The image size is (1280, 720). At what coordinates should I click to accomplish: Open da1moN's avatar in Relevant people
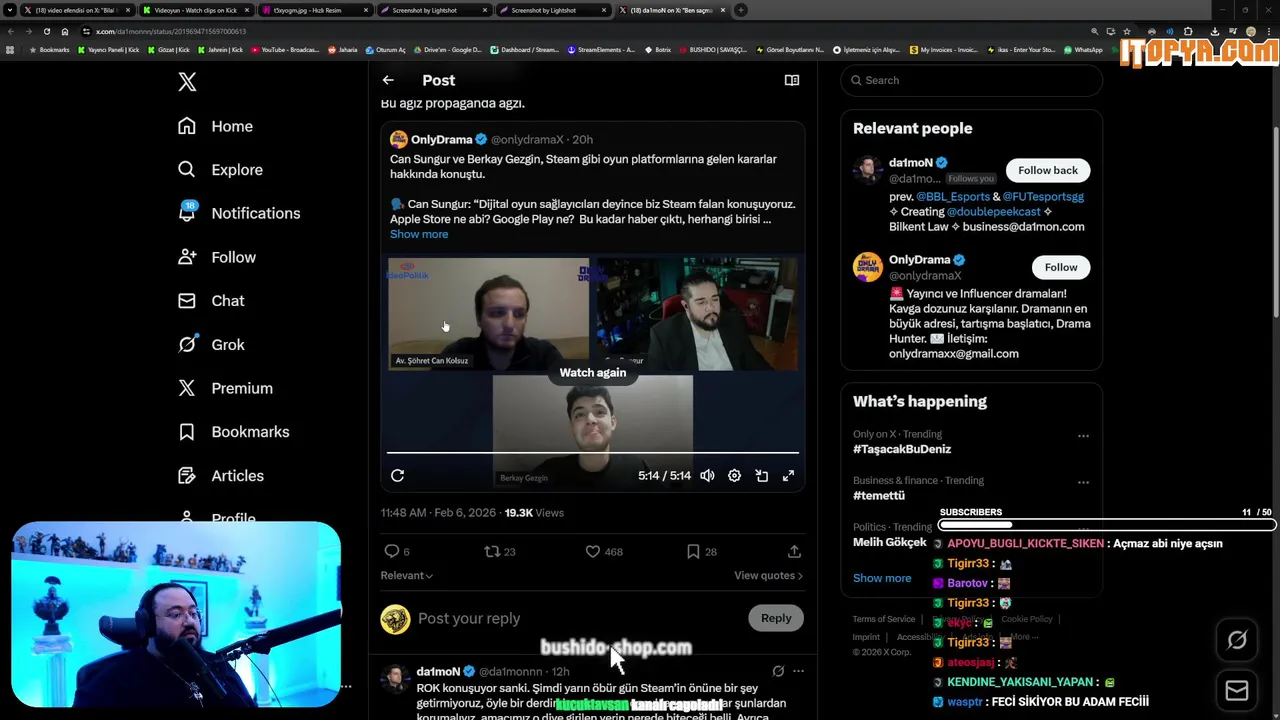click(x=867, y=170)
